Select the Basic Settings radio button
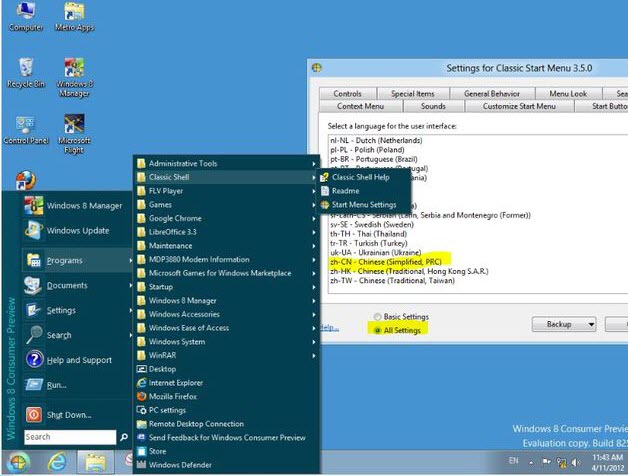 377,316
